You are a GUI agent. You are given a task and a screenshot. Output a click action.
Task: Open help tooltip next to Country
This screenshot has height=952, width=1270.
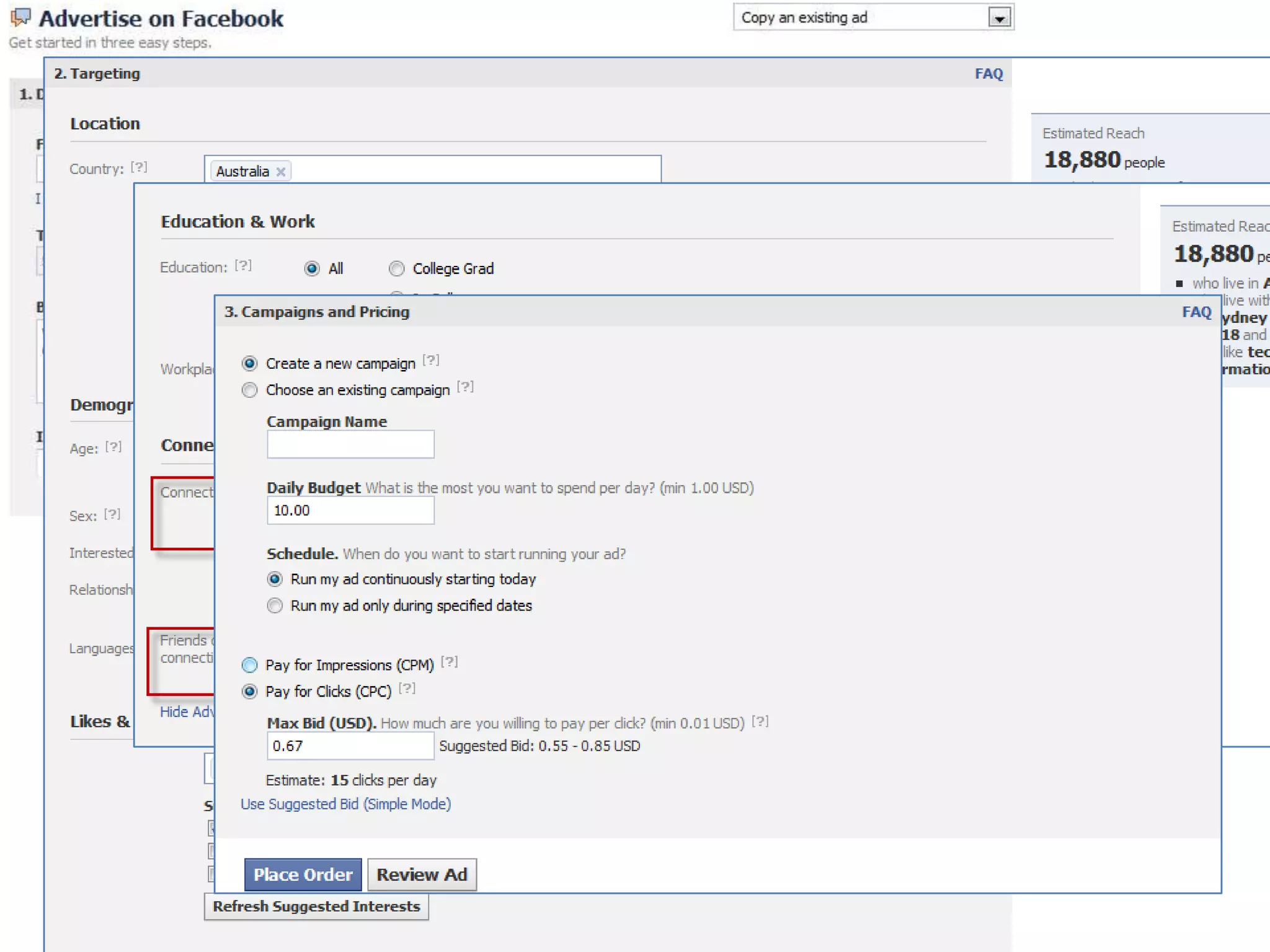tap(139, 167)
